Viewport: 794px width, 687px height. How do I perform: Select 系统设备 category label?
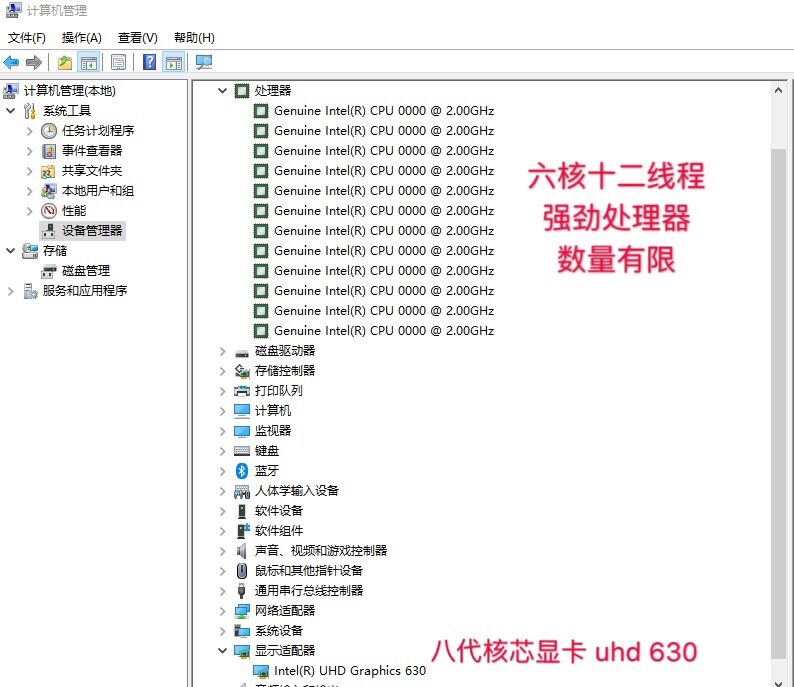pyautogui.click(x=279, y=631)
